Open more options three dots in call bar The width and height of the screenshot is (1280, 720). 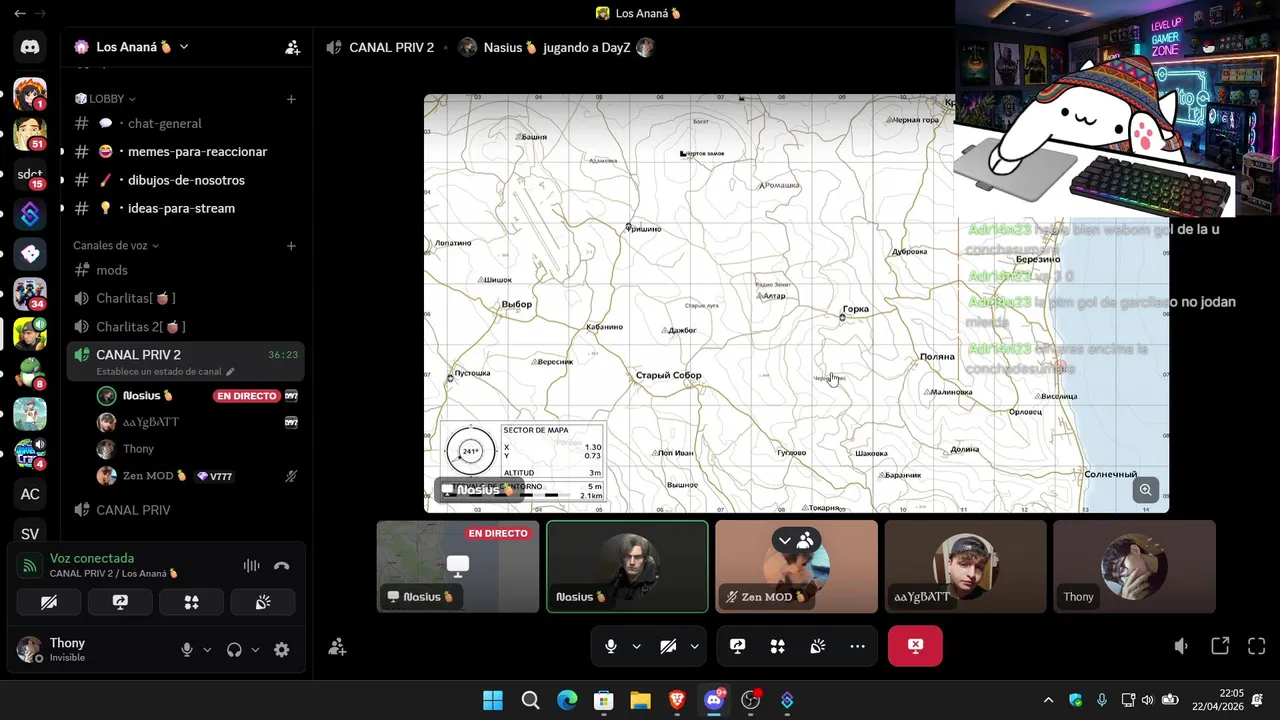pos(857,646)
